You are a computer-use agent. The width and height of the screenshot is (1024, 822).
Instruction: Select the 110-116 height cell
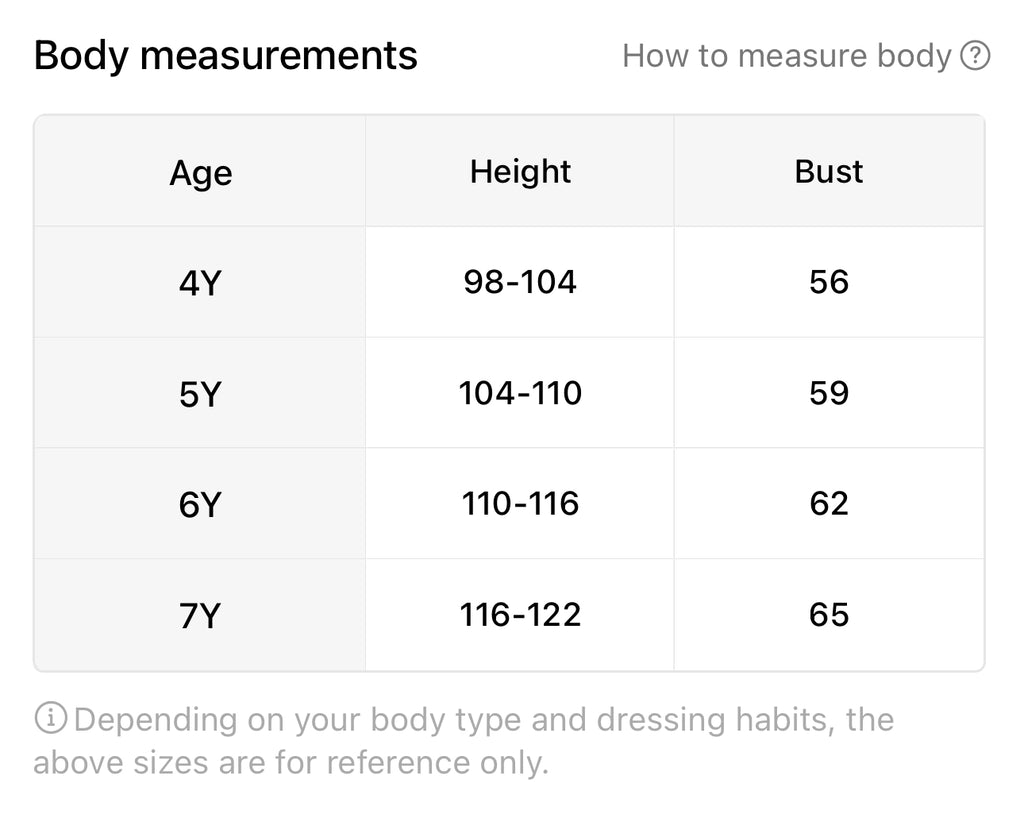520,504
